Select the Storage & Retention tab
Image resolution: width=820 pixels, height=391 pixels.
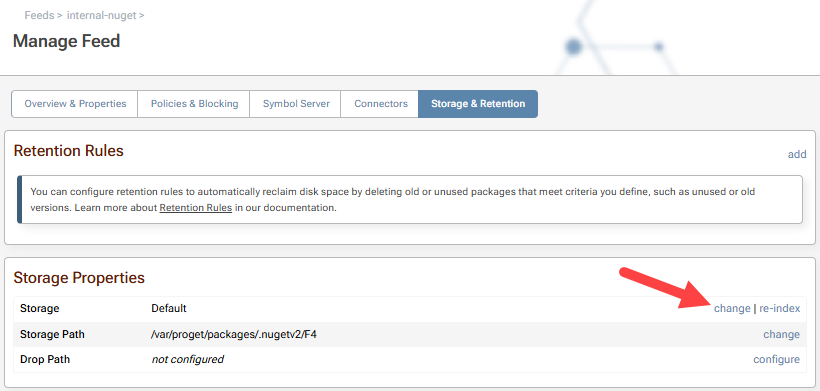pyautogui.click(x=478, y=104)
